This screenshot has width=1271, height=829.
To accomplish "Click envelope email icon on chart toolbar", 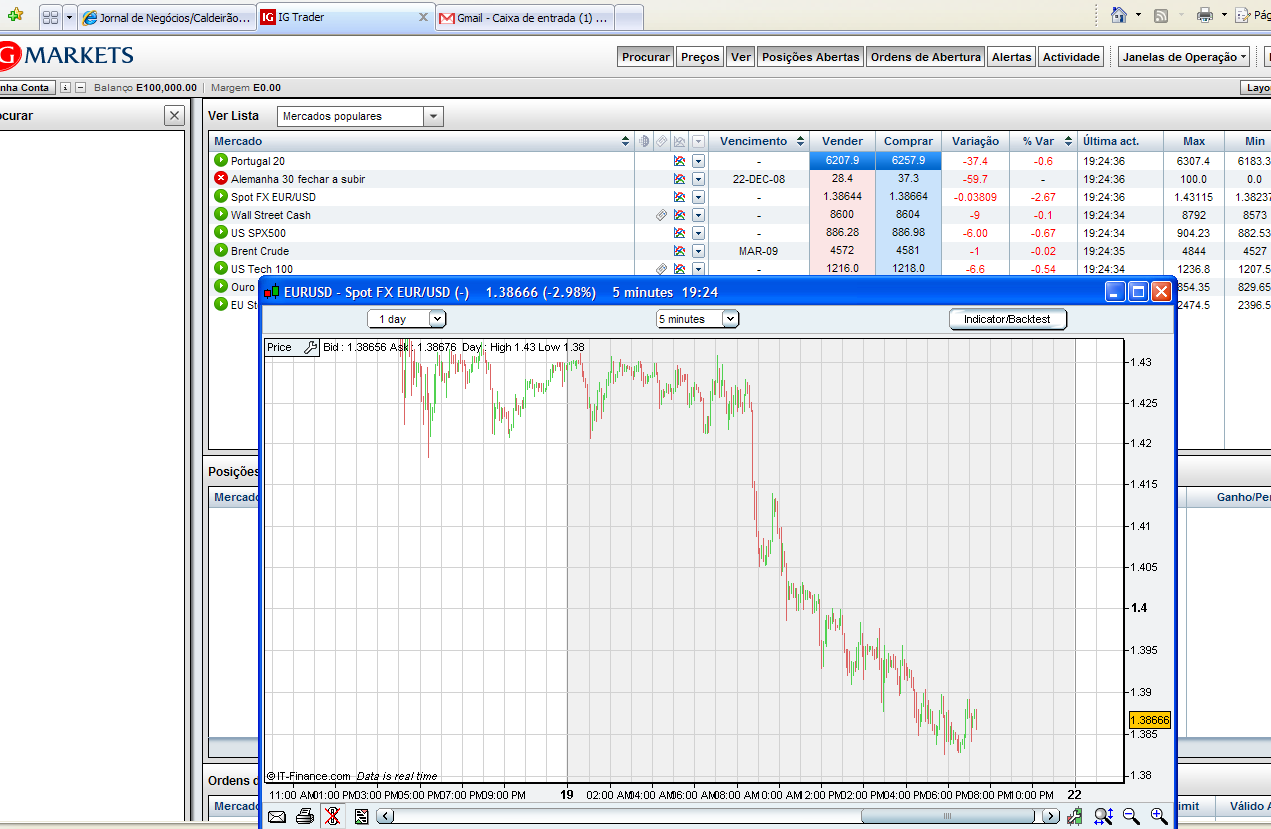I will [x=277, y=816].
